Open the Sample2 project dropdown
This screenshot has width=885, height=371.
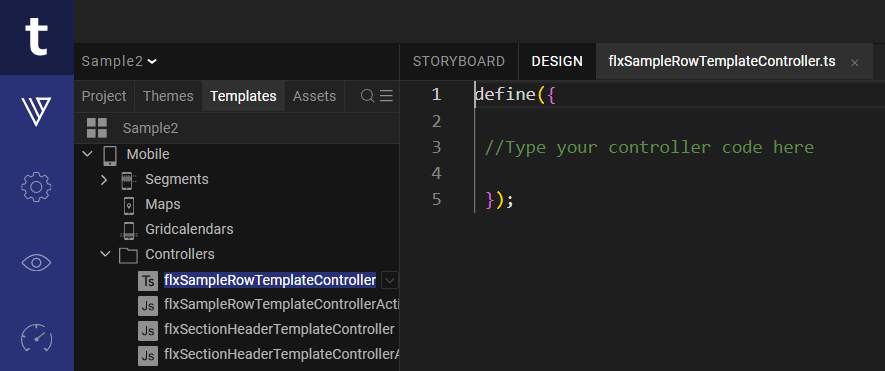[119, 62]
